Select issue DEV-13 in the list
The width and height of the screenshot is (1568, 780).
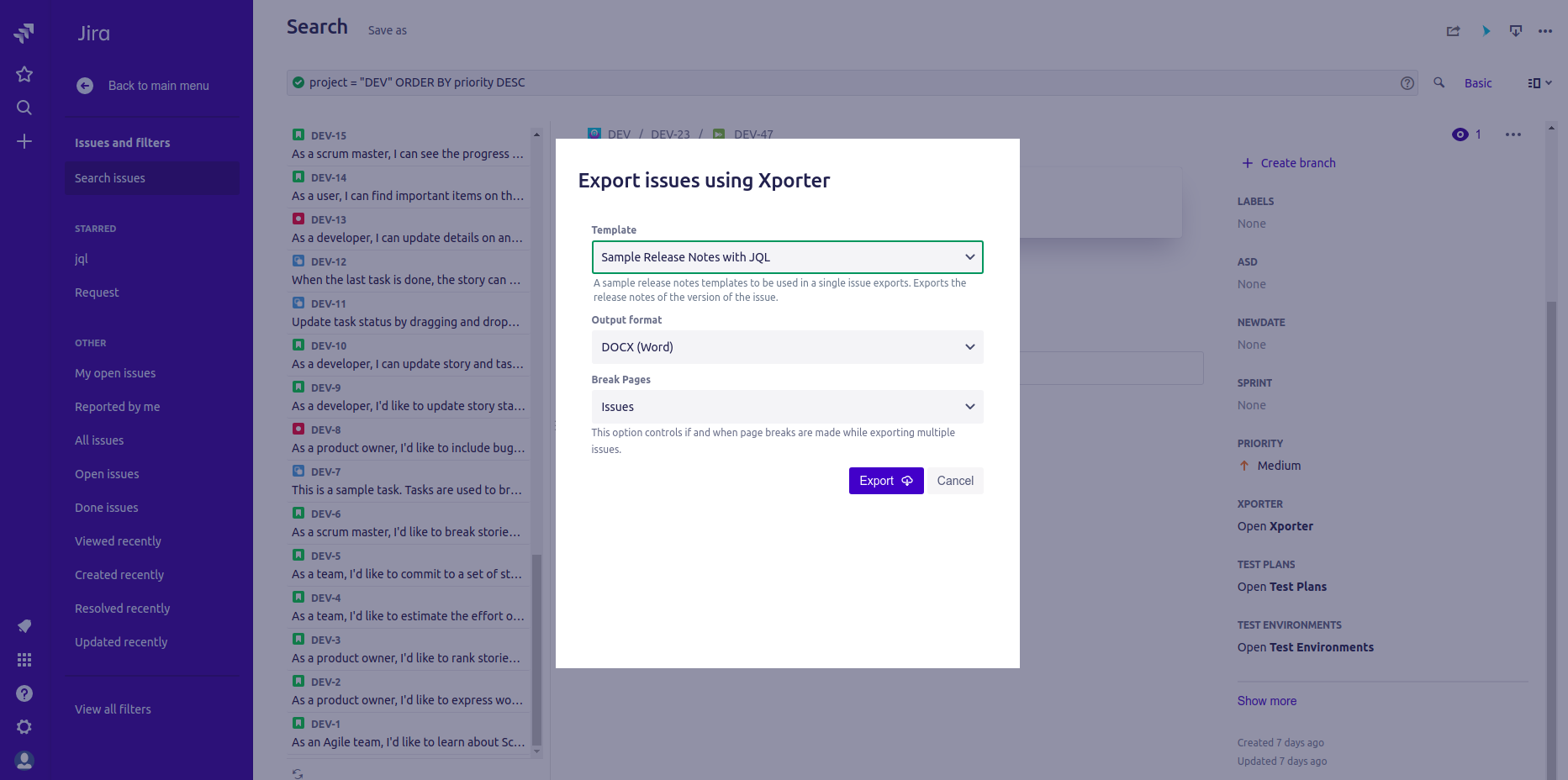[408, 229]
